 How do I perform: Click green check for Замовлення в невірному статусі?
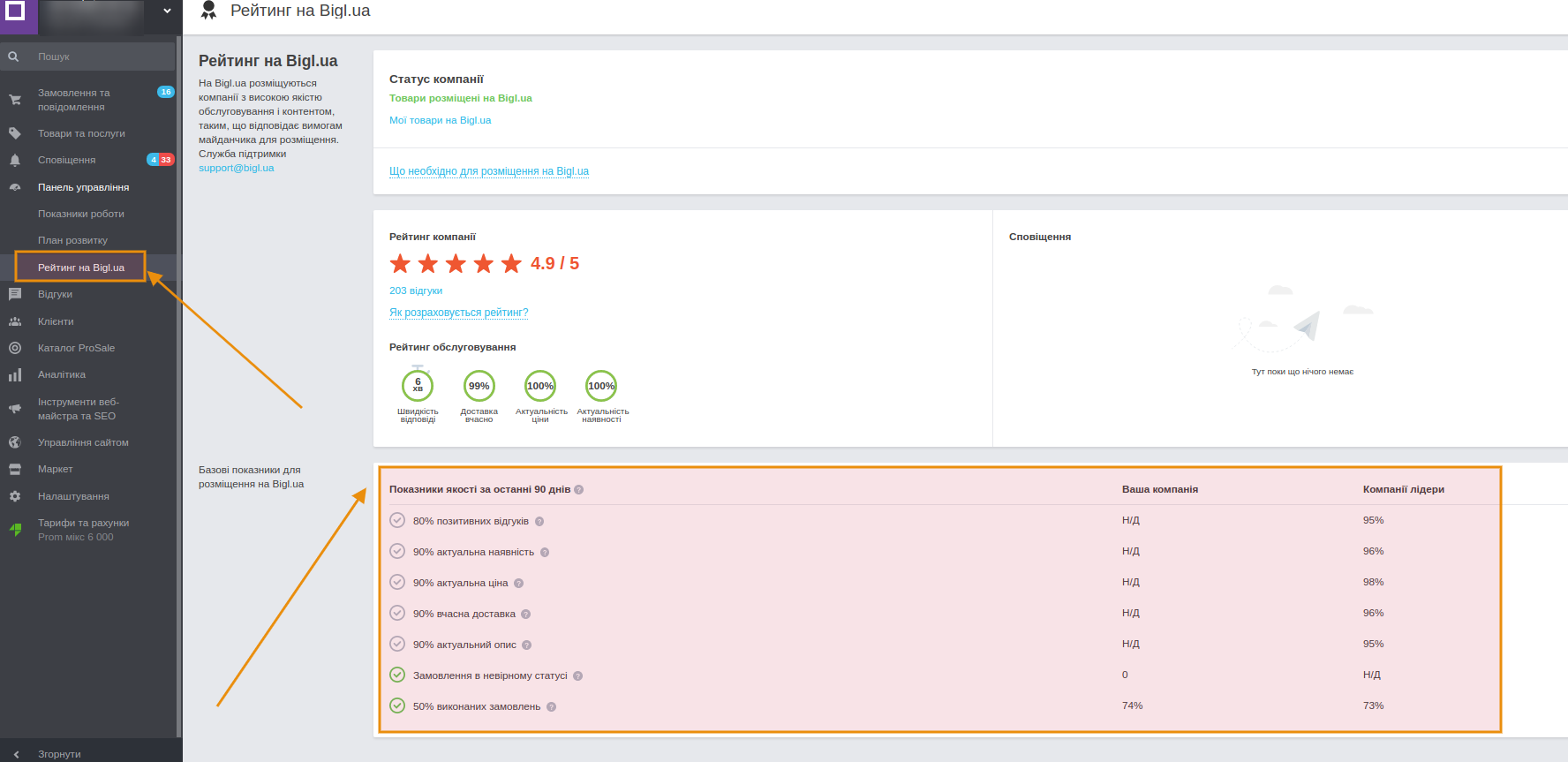(x=397, y=675)
